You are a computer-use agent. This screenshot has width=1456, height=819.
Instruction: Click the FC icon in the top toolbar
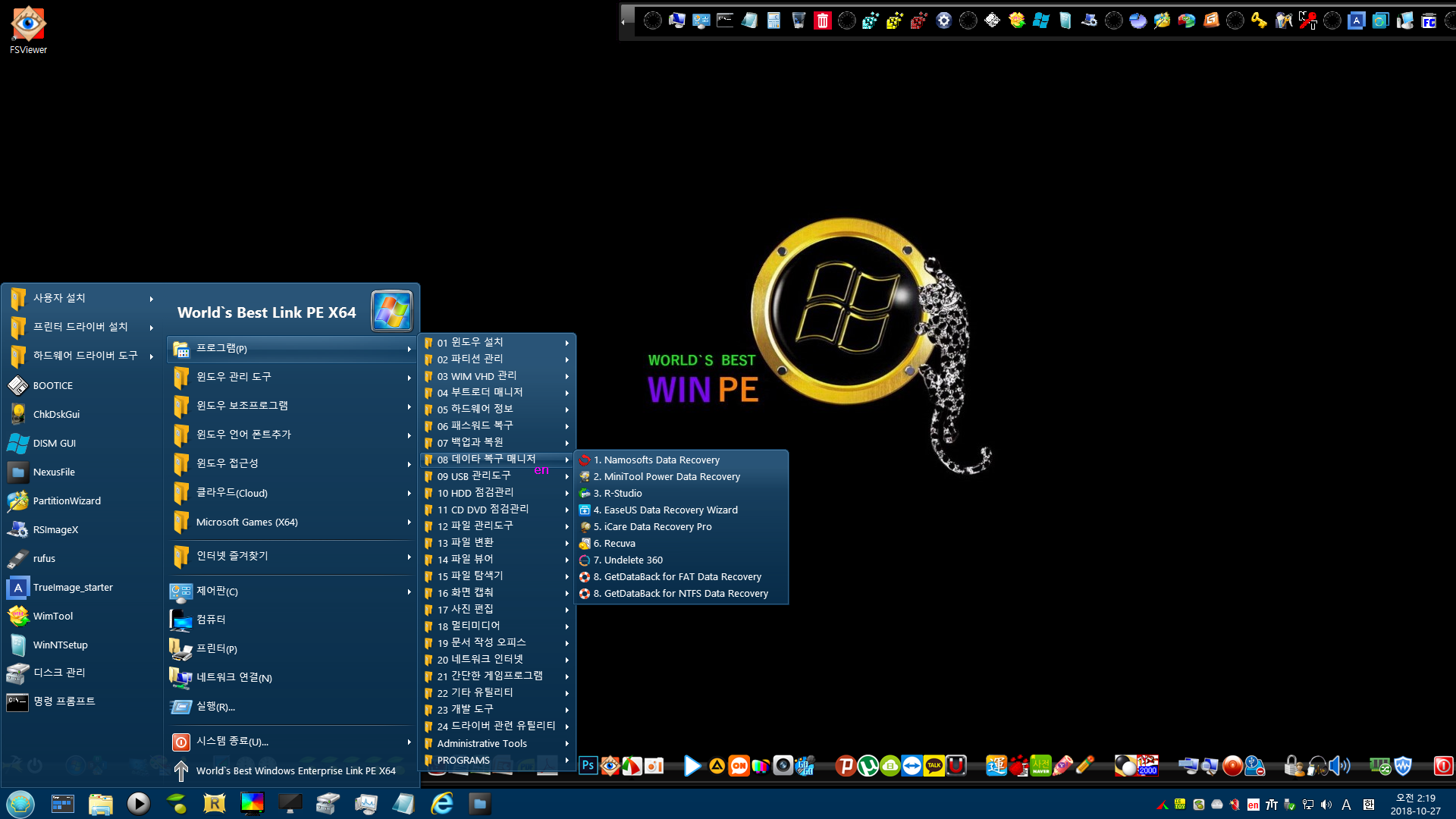[x=1429, y=20]
